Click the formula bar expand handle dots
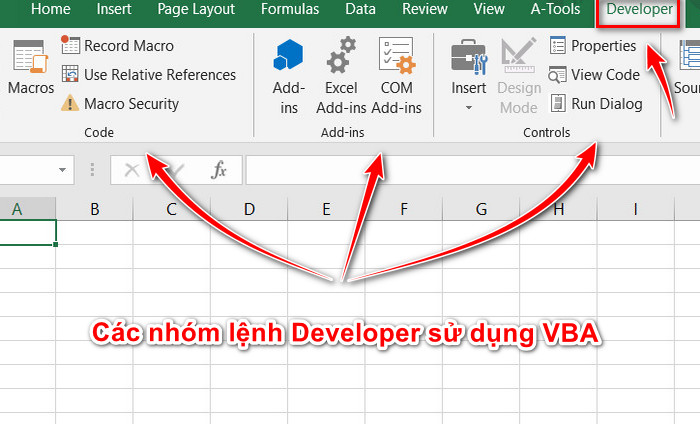This screenshot has width=700, height=424. point(92,170)
